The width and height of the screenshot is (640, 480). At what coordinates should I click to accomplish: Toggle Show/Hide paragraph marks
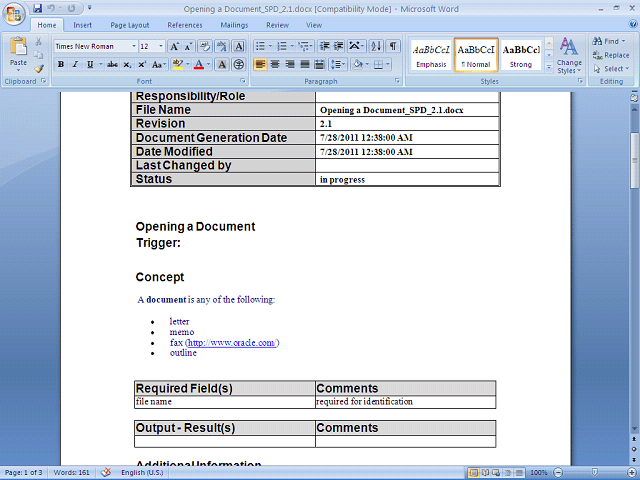(393, 46)
